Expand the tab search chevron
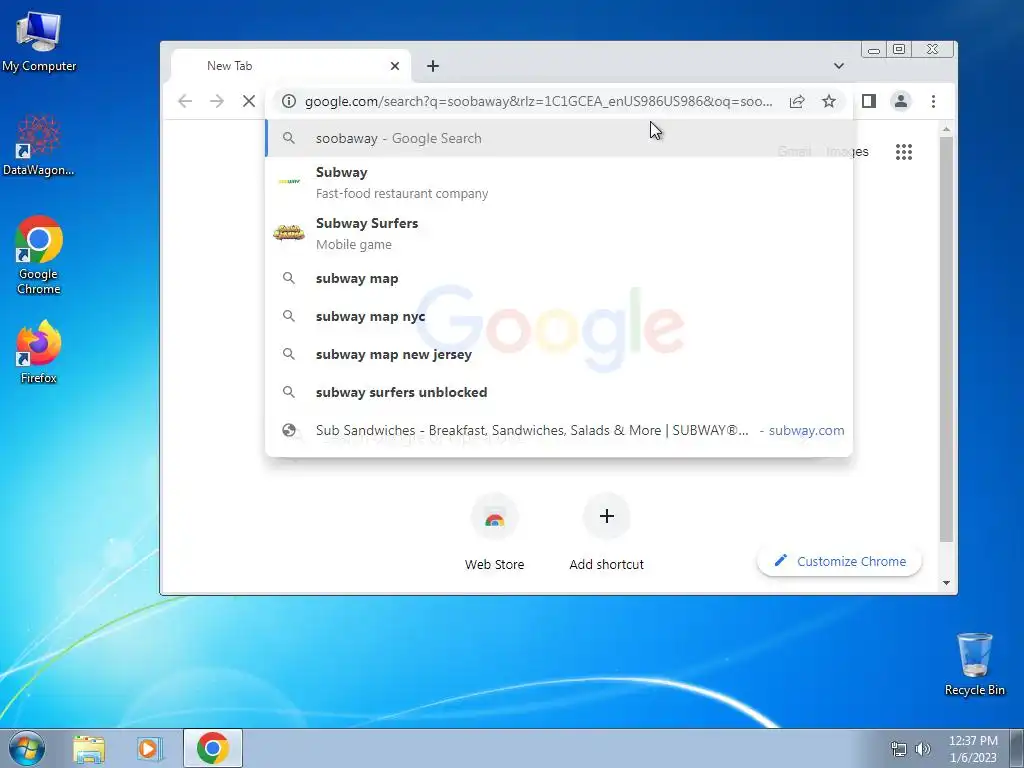 839,66
